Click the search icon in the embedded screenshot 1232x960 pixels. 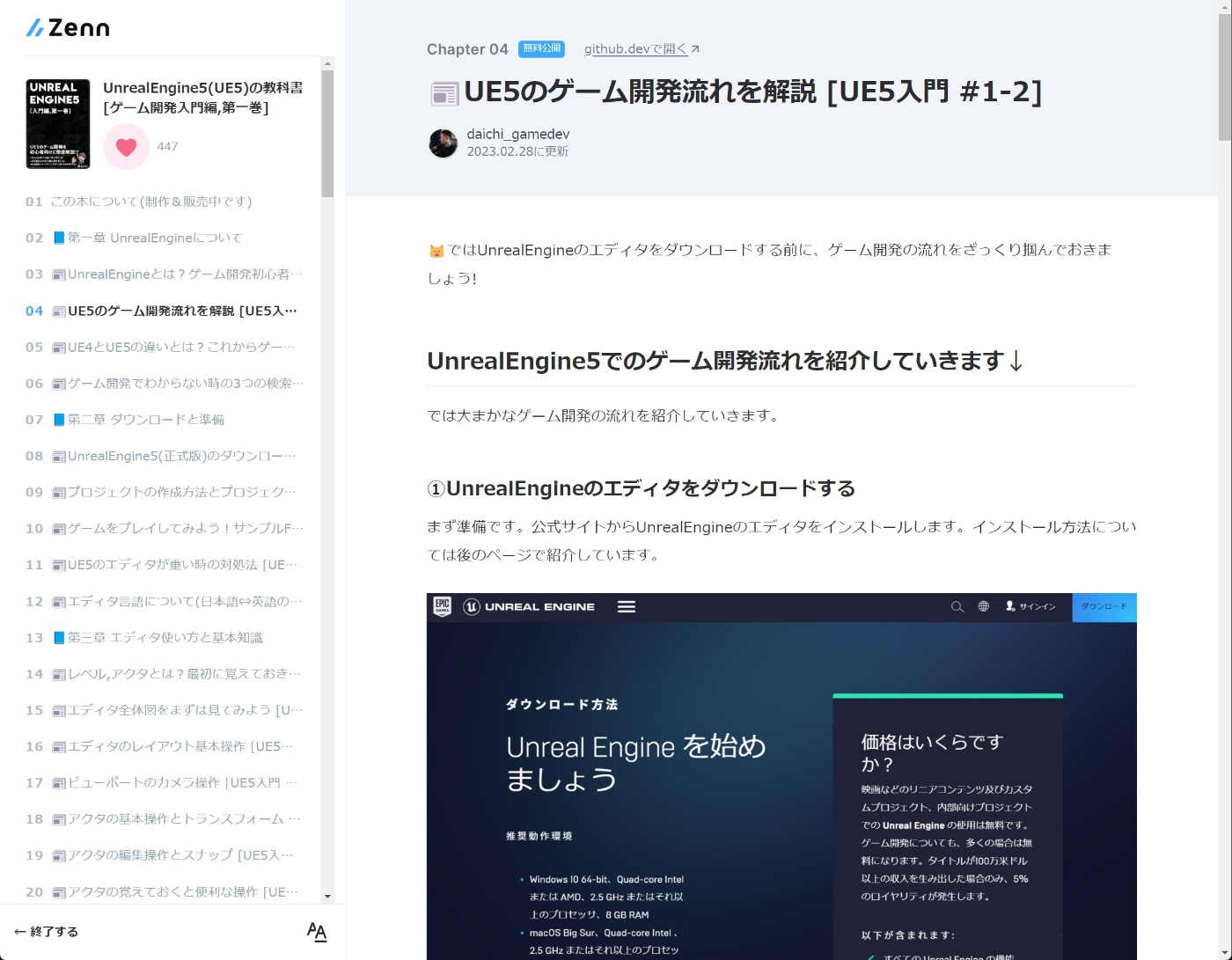[957, 607]
